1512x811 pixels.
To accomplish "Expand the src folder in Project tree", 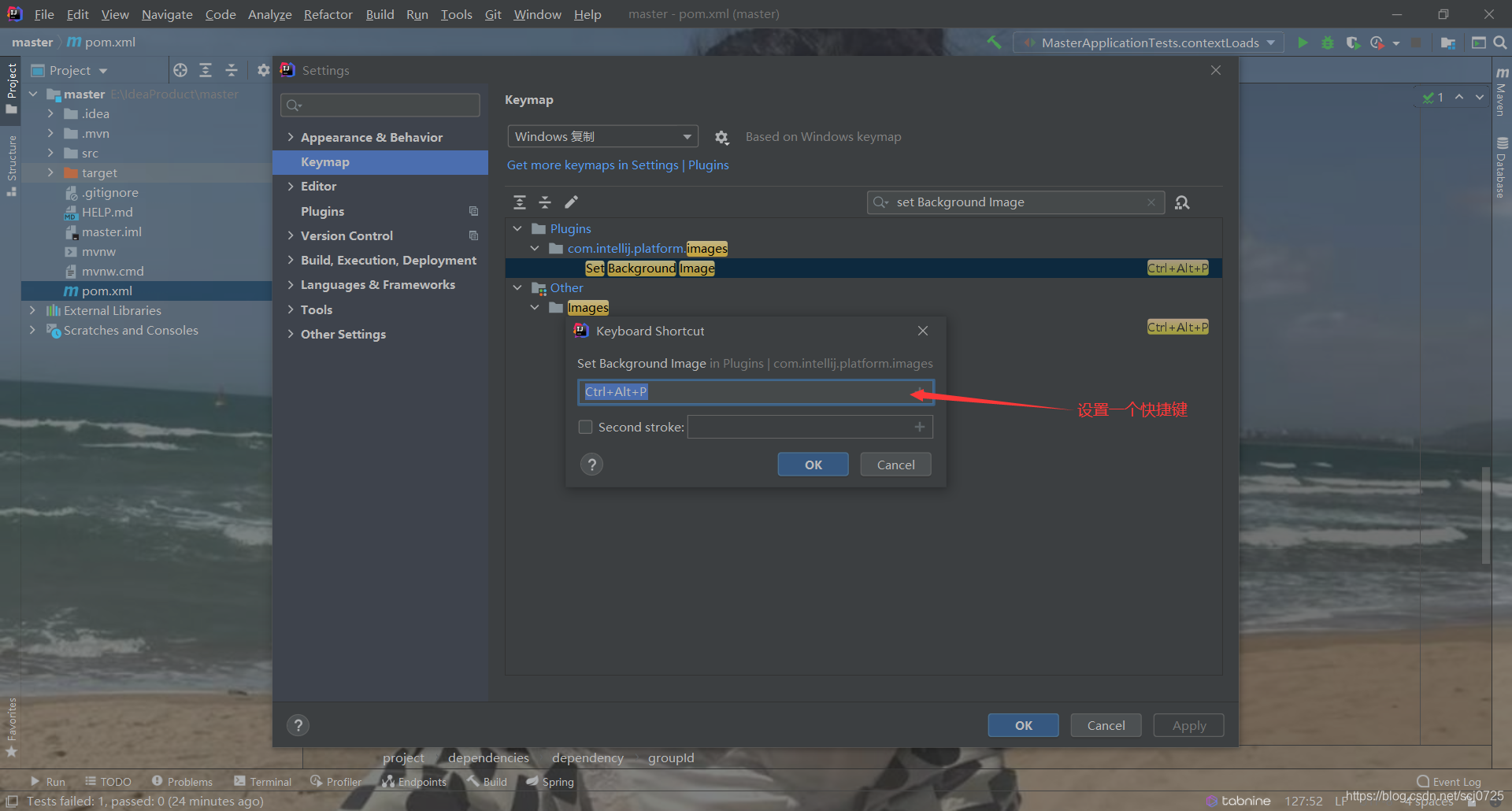I will 50,153.
